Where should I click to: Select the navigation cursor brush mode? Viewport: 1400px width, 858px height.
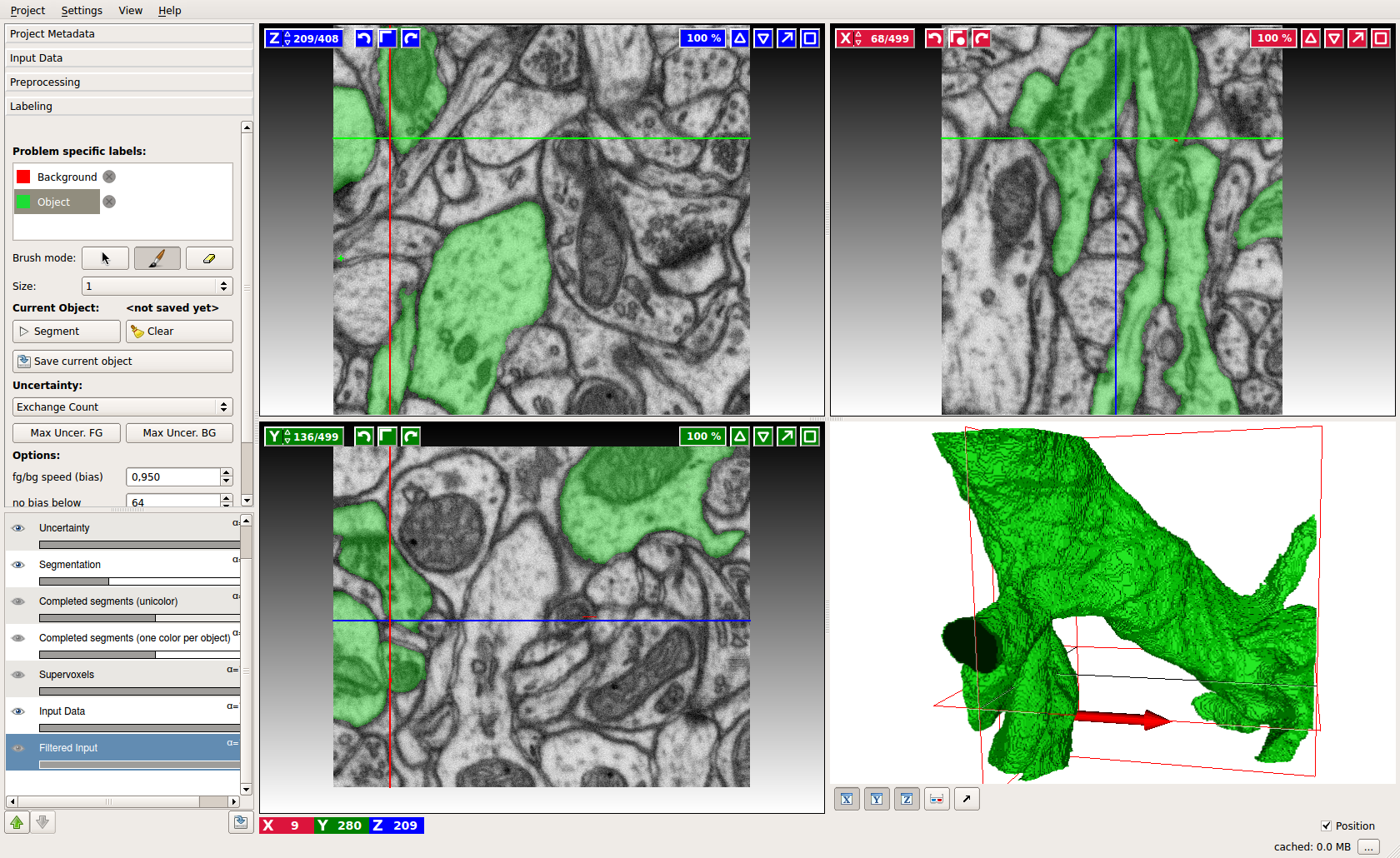point(105,258)
